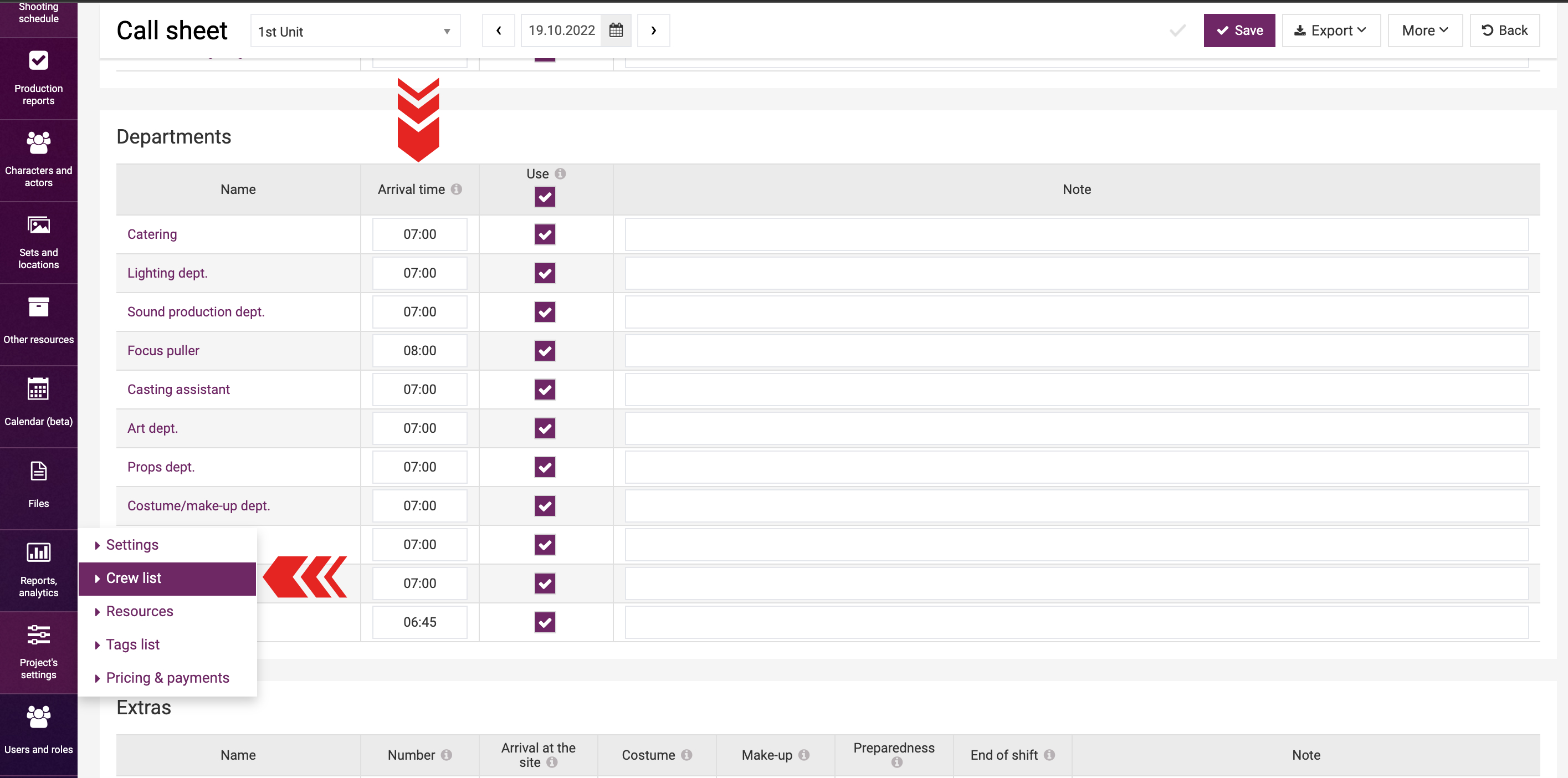The width and height of the screenshot is (1568, 778).
Task: Show info for Arrival at the site
Action: pyautogui.click(x=551, y=762)
